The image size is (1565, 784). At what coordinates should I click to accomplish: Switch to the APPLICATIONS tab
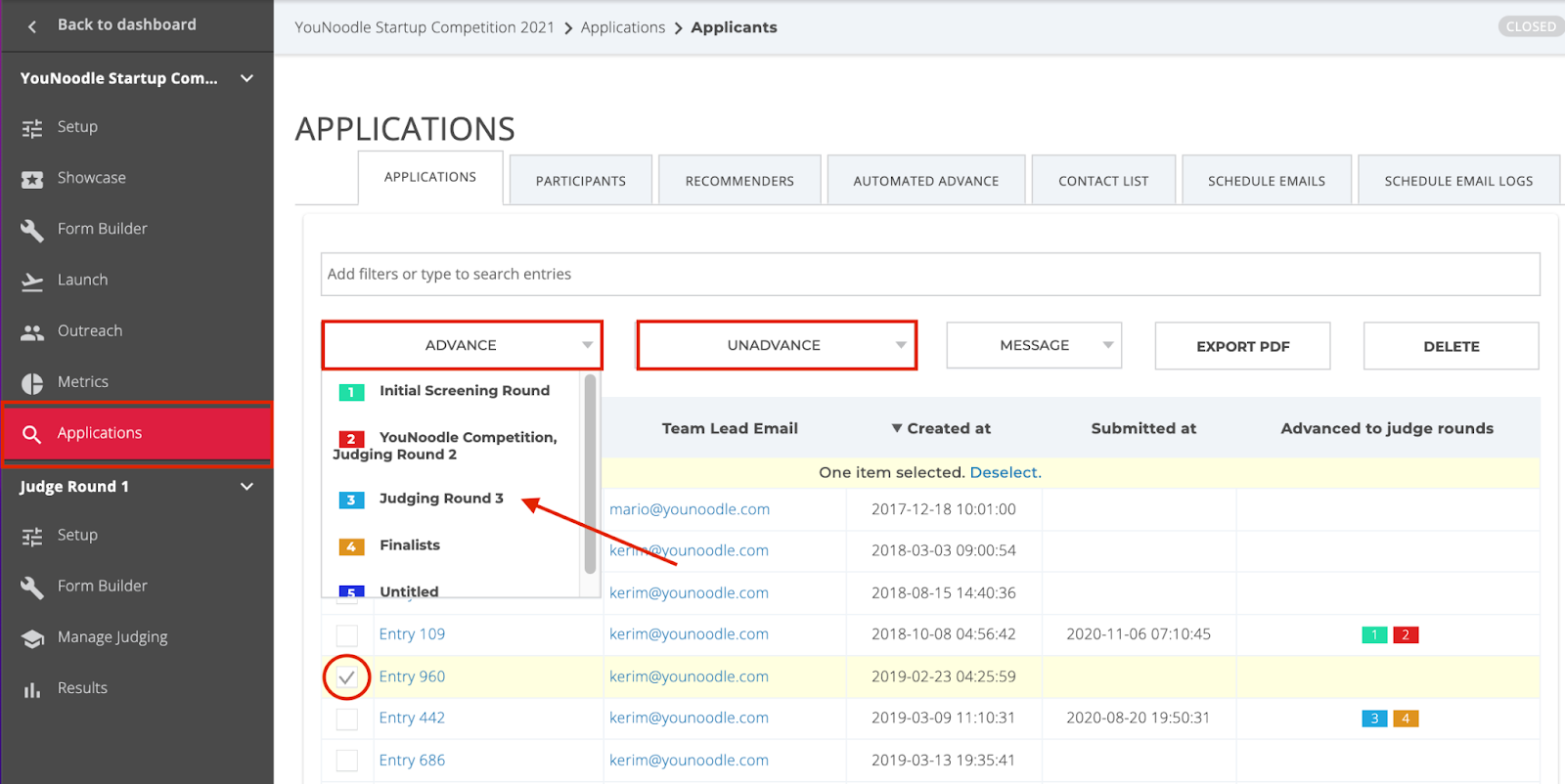click(430, 177)
